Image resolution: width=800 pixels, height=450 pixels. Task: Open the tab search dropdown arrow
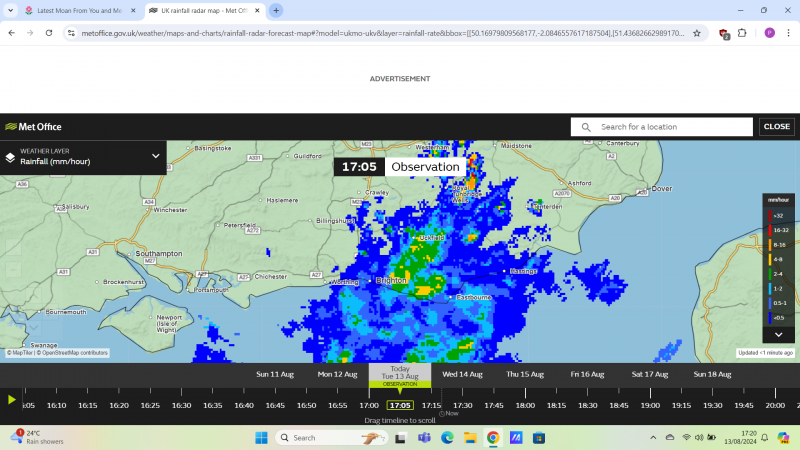(10, 10)
